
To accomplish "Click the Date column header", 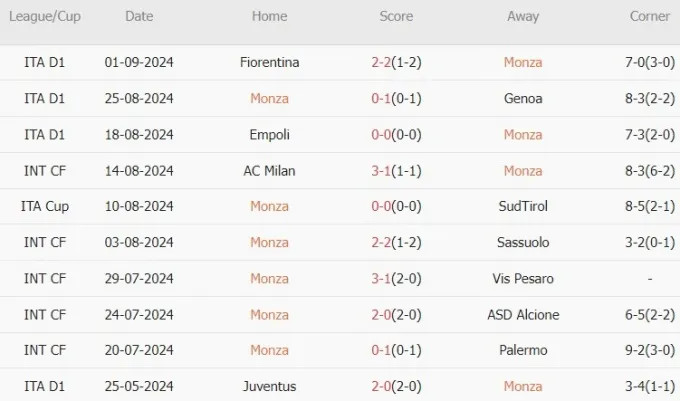I will (x=139, y=16).
